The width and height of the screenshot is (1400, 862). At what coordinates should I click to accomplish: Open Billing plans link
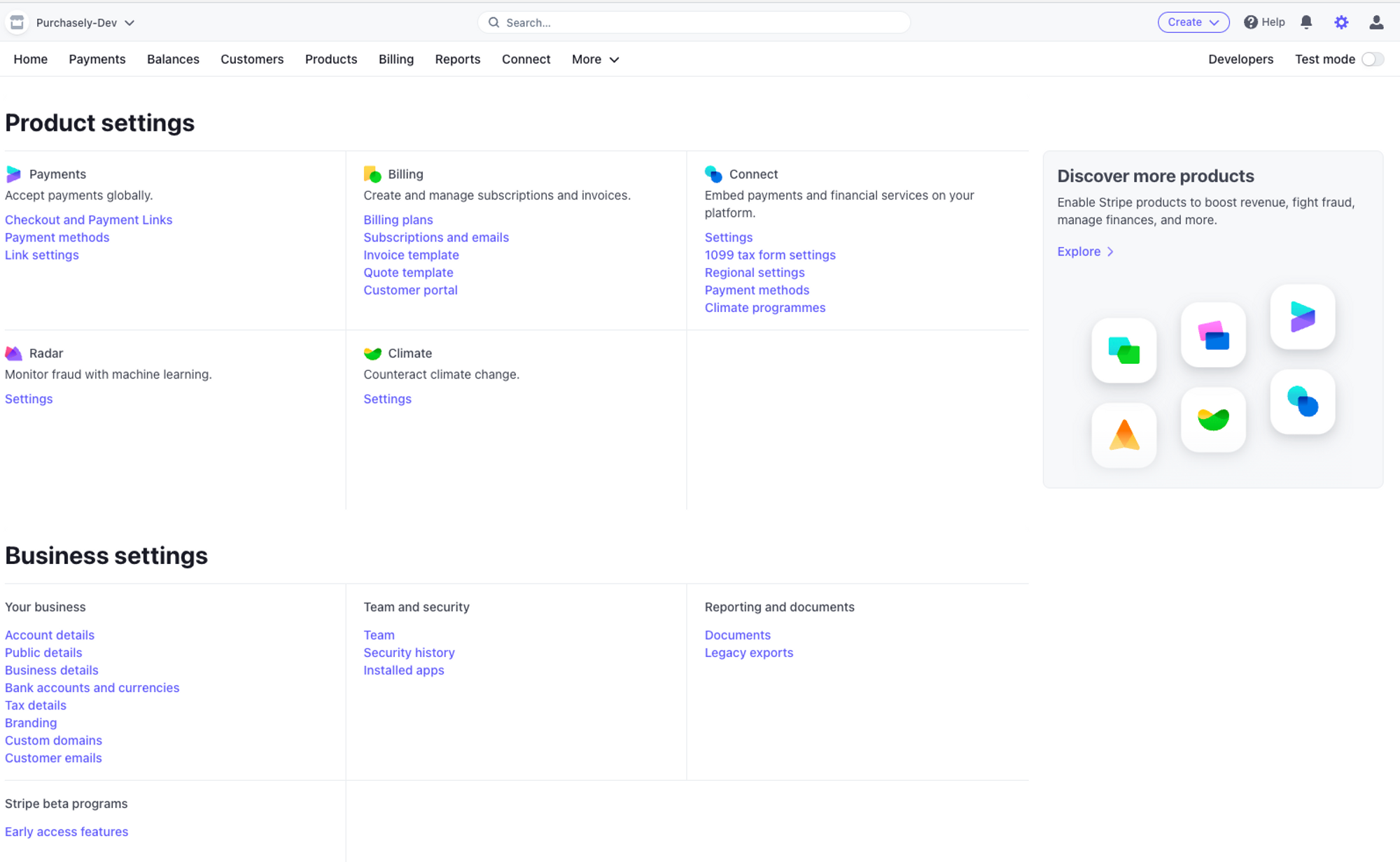tap(398, 220)
